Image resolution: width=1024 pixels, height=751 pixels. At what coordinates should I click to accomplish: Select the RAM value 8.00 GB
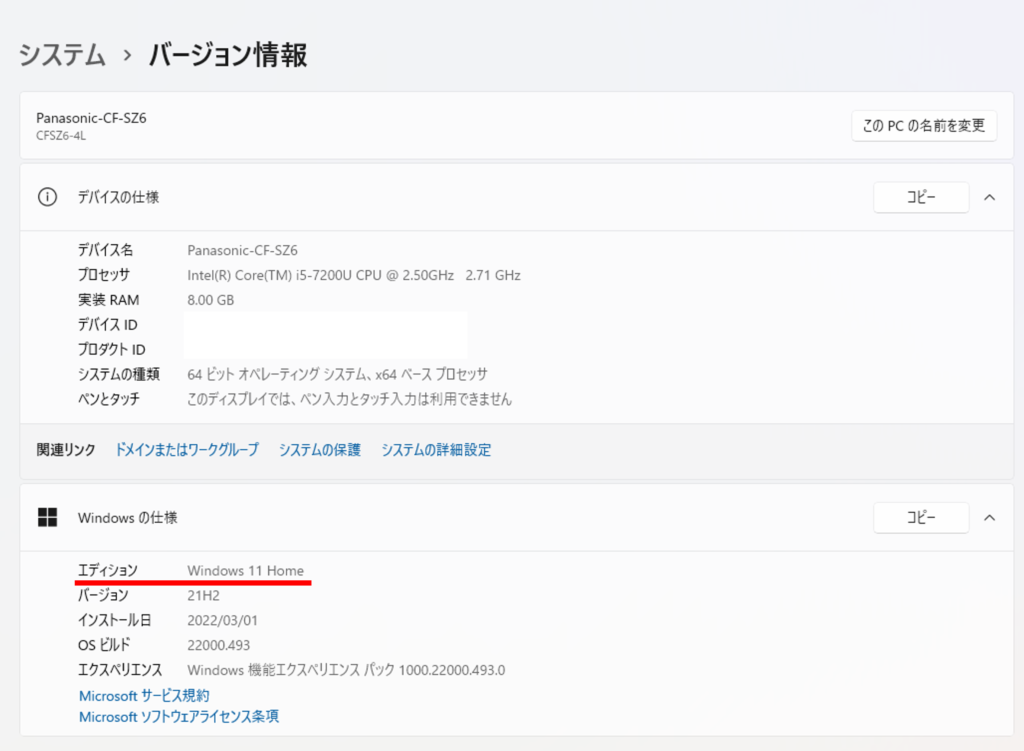coord(210,300)
